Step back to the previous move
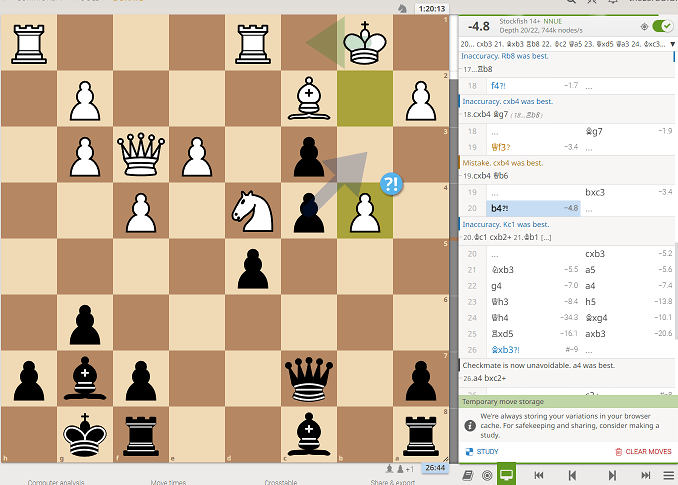The height and width of the screenshot is (485, 678). click(x=572, y=475)
